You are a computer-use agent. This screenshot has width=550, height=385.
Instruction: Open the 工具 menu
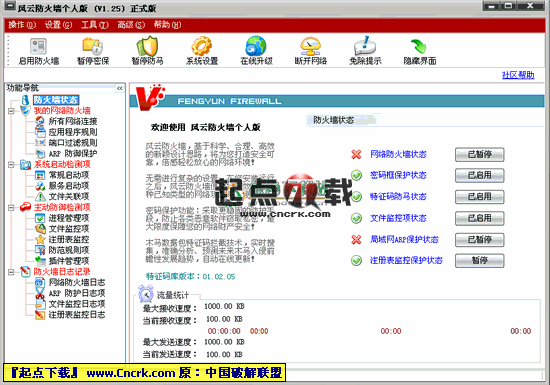click(95, 25)
